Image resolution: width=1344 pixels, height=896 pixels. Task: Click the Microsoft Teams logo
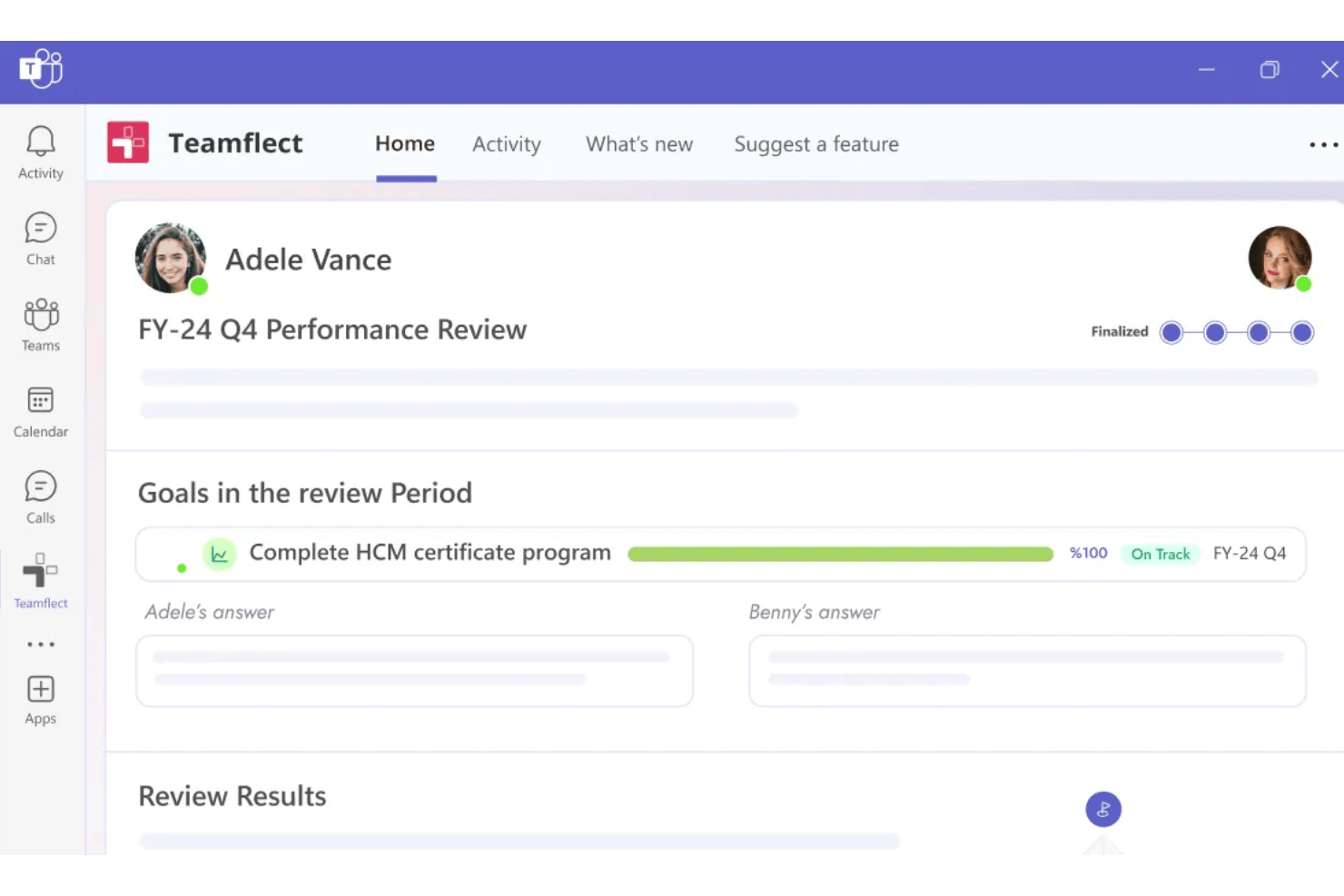coord(41,69)
